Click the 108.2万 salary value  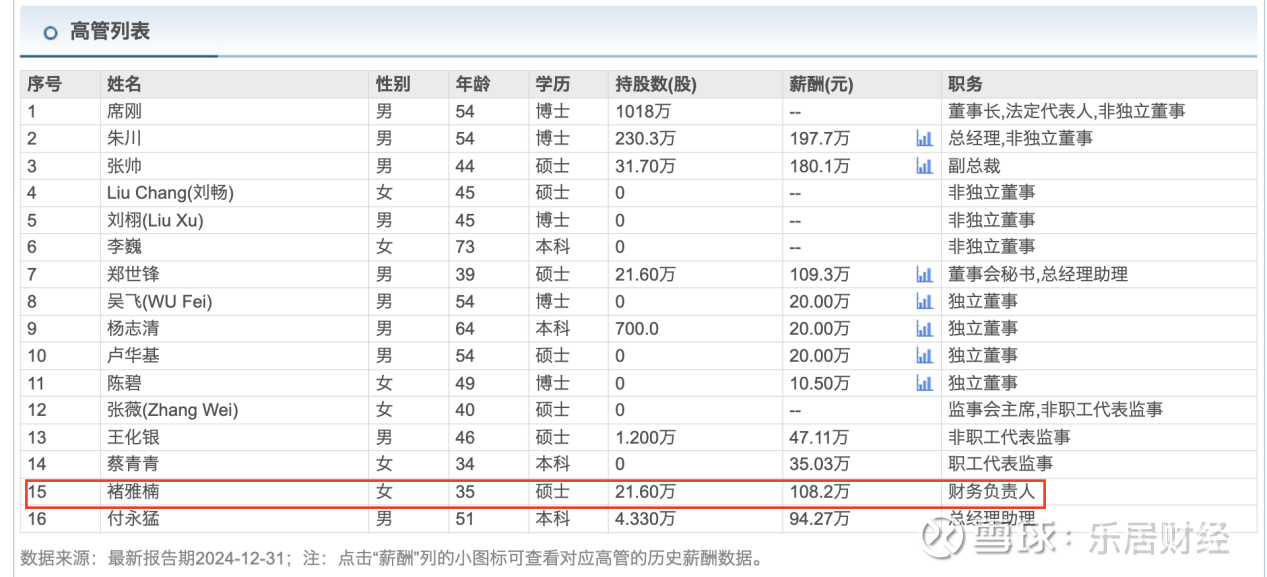click(x=819, y=491)
